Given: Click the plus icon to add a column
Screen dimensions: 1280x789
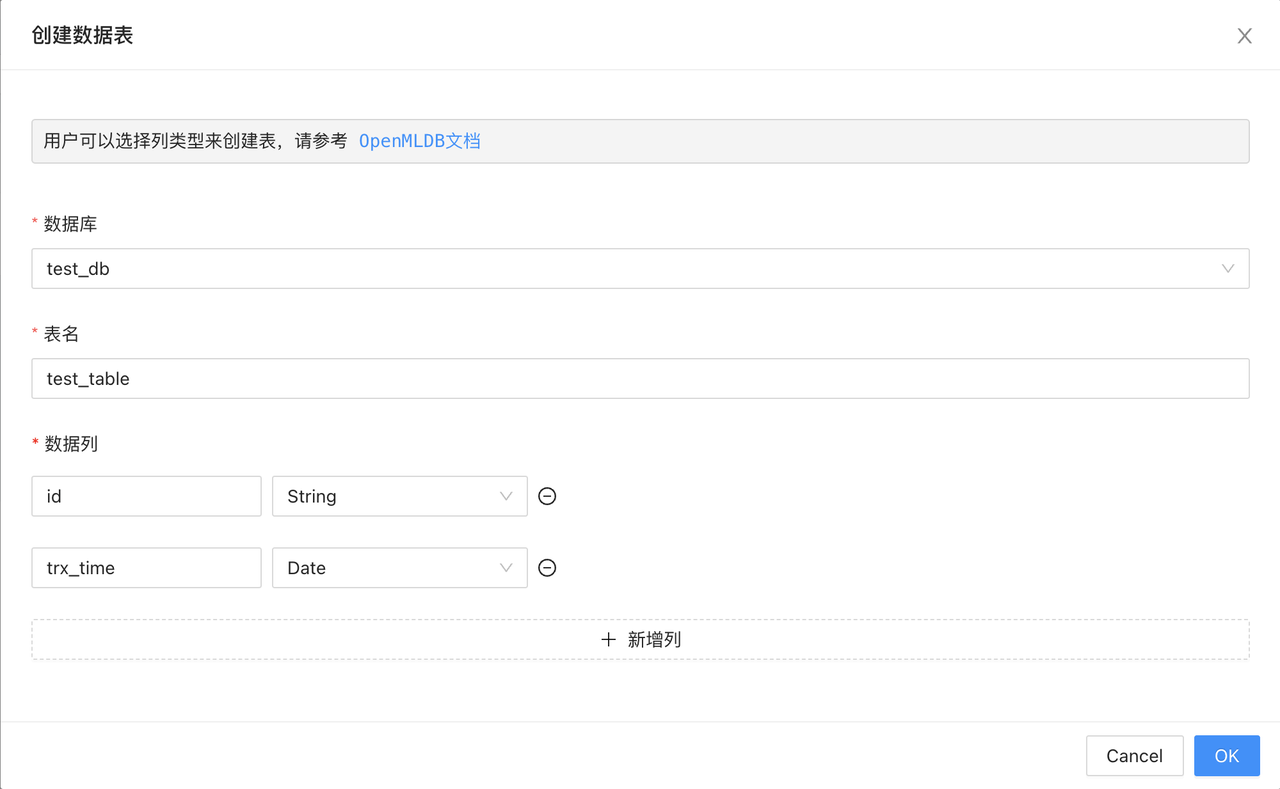Looking at the screenshot, I should coord(609,639).
